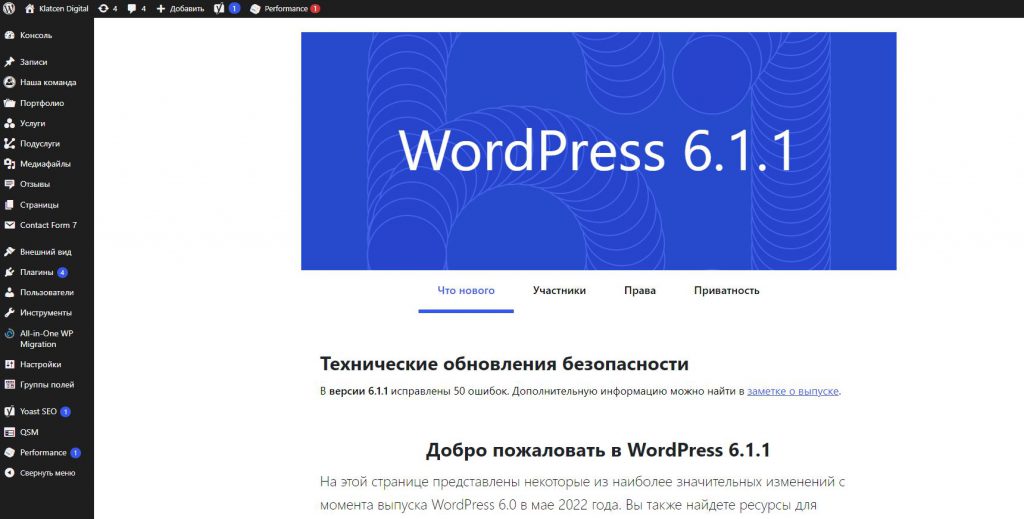Open the WordPress logo menu
The image size is (1024, 519).
point(9,8)
